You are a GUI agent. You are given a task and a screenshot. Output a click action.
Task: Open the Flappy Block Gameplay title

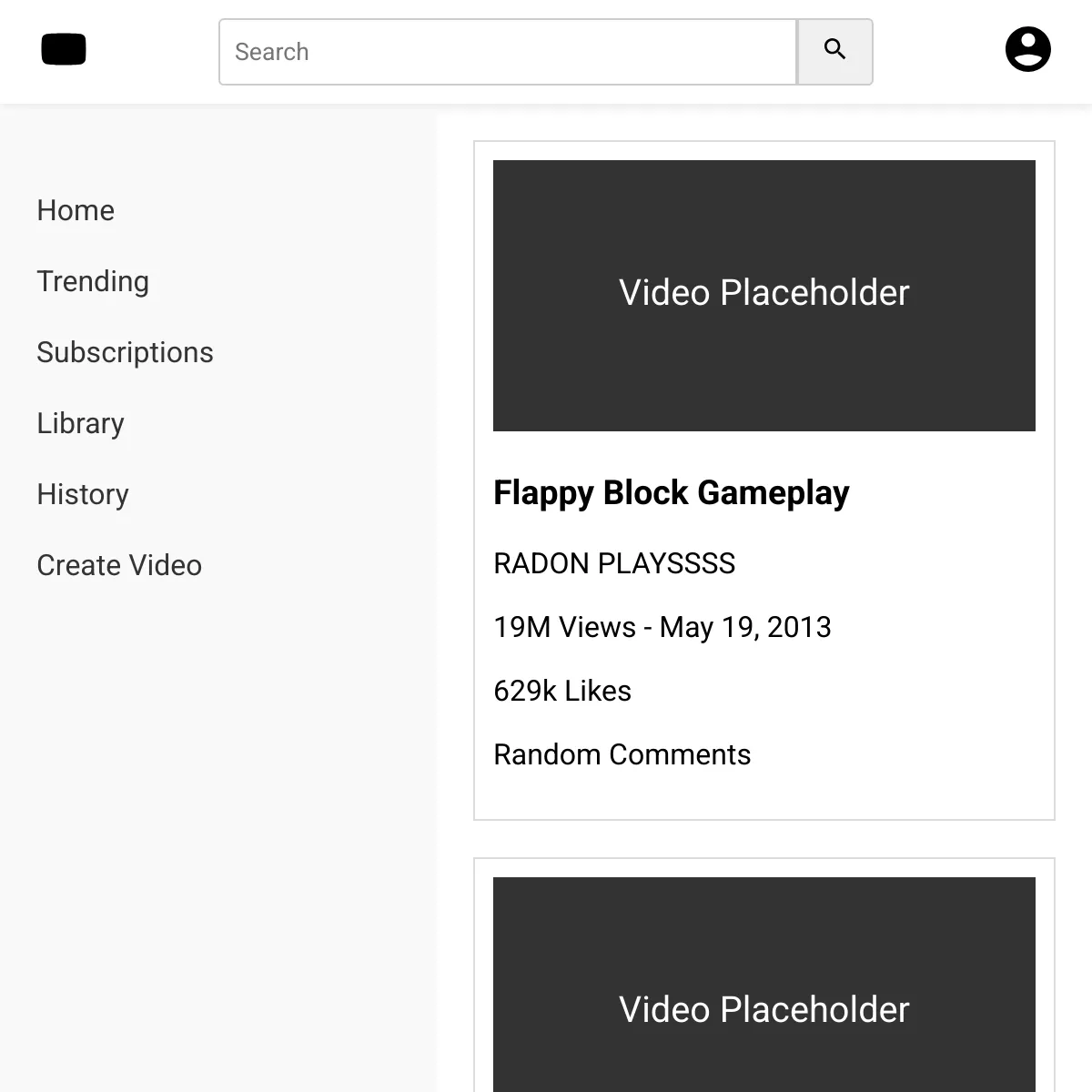click(x=671, y=492)
